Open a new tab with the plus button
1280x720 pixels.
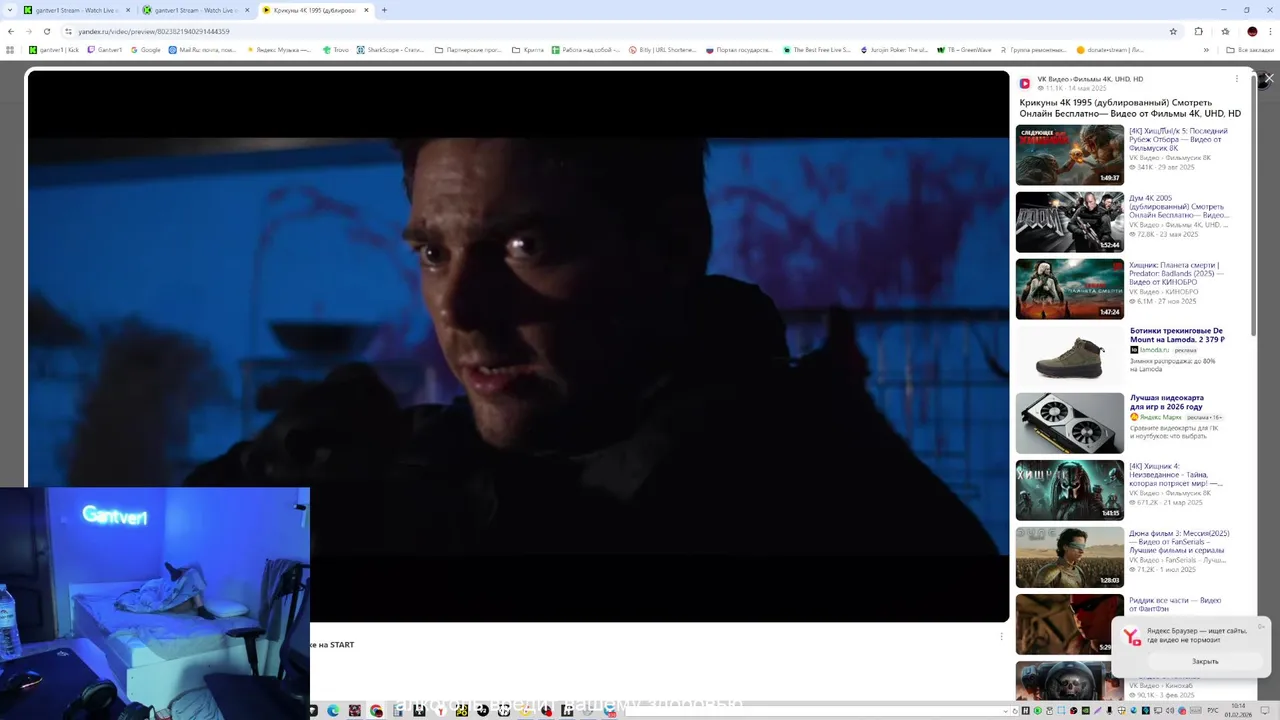coord(384,10)
